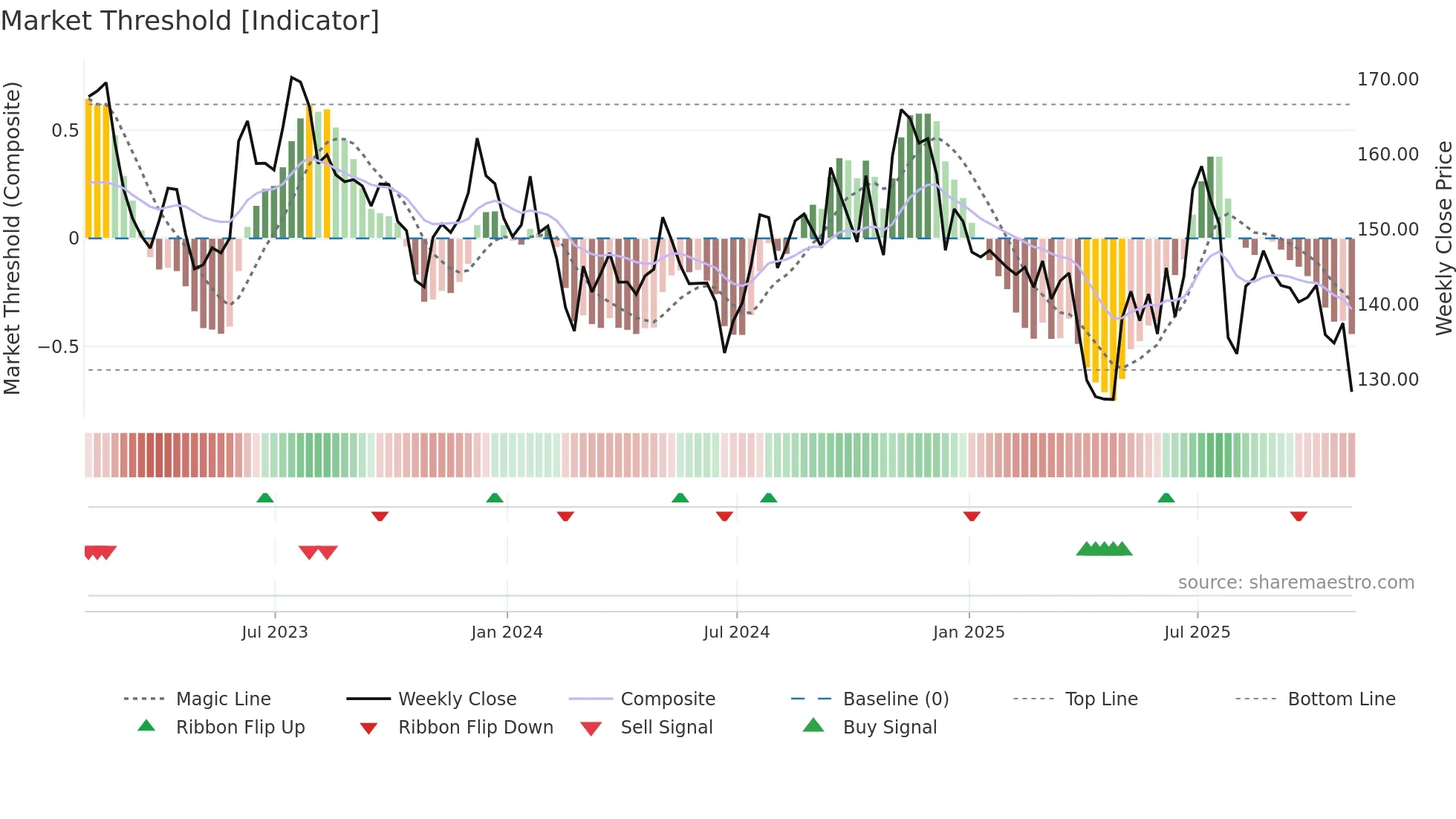Click the Magic Line dotted legend swatch

[x=144, y=699]
